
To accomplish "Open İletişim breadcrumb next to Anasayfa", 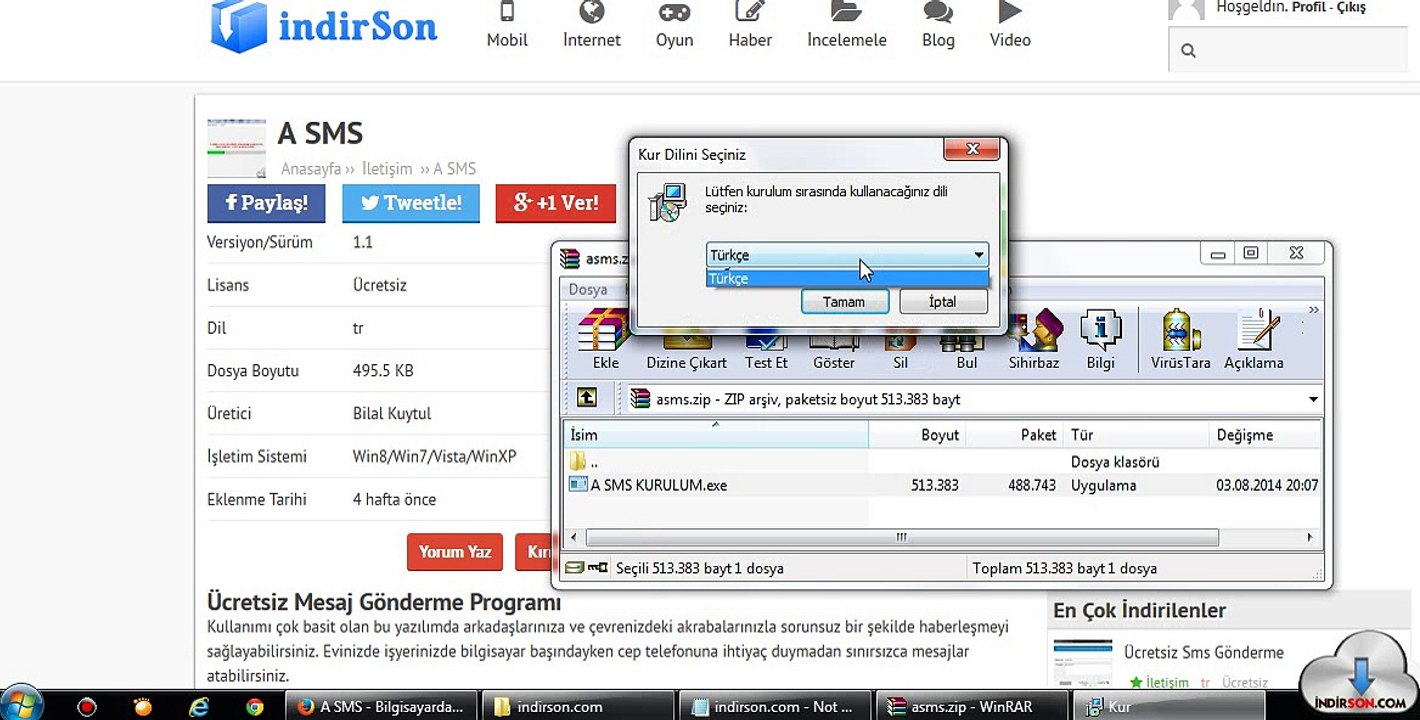I will [387, 169].
